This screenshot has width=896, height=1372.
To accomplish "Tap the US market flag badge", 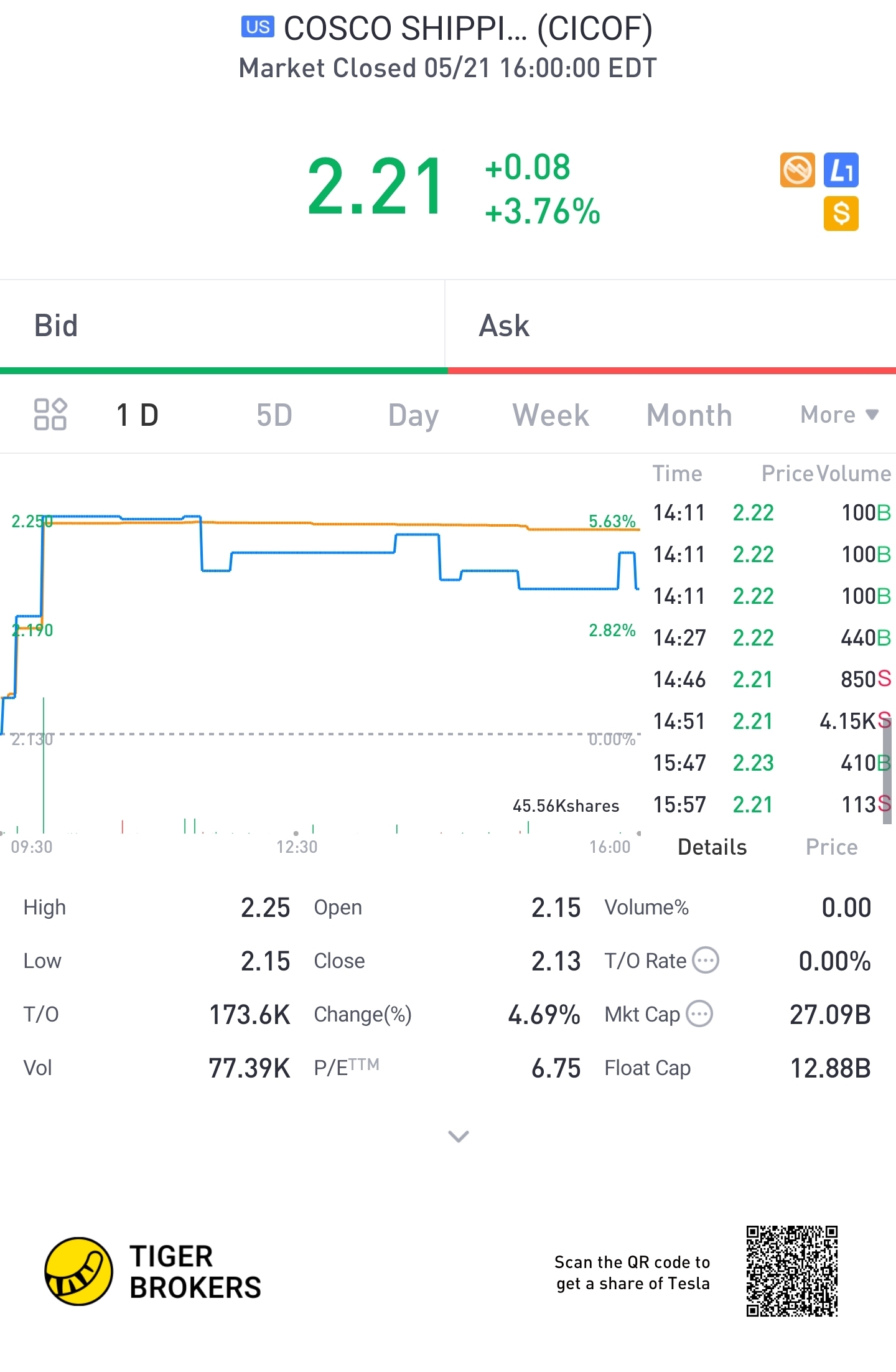I will [258, 27].
